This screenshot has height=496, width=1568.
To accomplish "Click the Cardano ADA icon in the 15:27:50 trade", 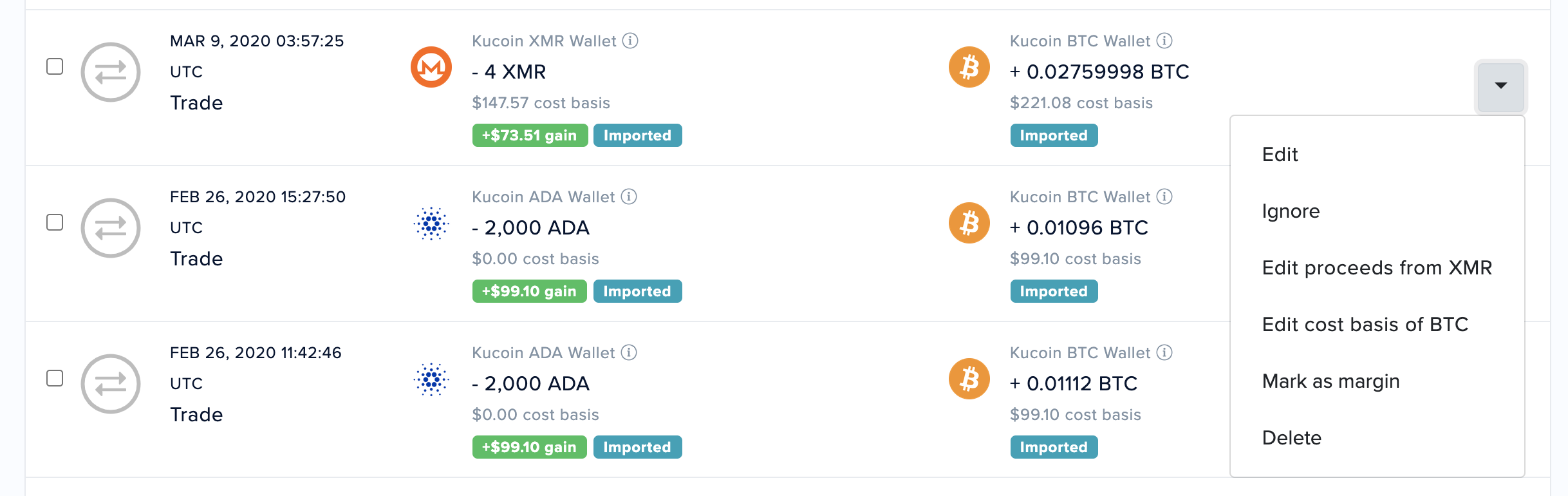I will pos(431,224).
